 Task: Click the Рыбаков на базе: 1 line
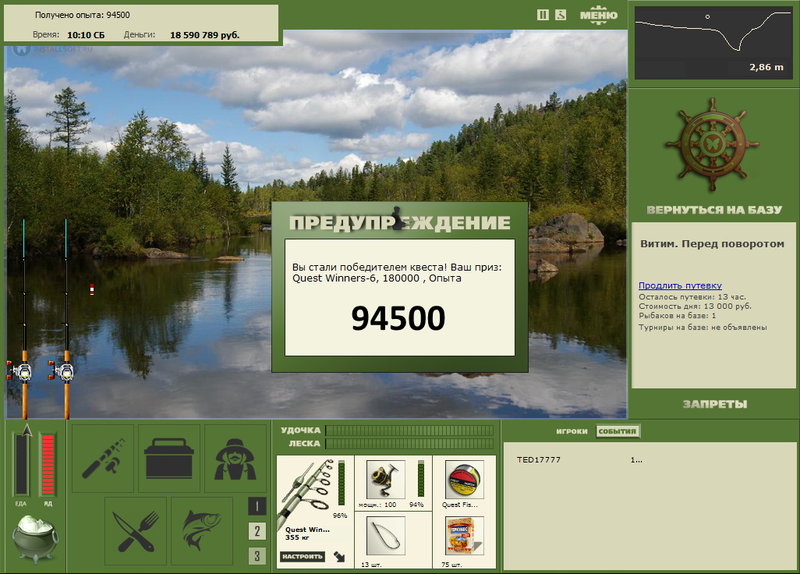(x=677, y=316)
